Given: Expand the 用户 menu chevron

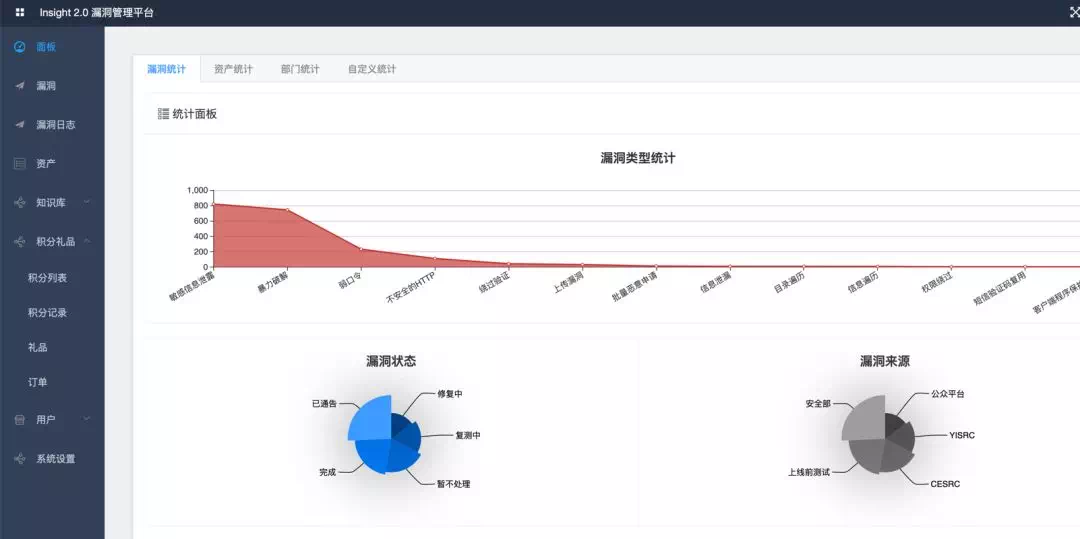Looking at the screenshot, I should coord(87,419).
